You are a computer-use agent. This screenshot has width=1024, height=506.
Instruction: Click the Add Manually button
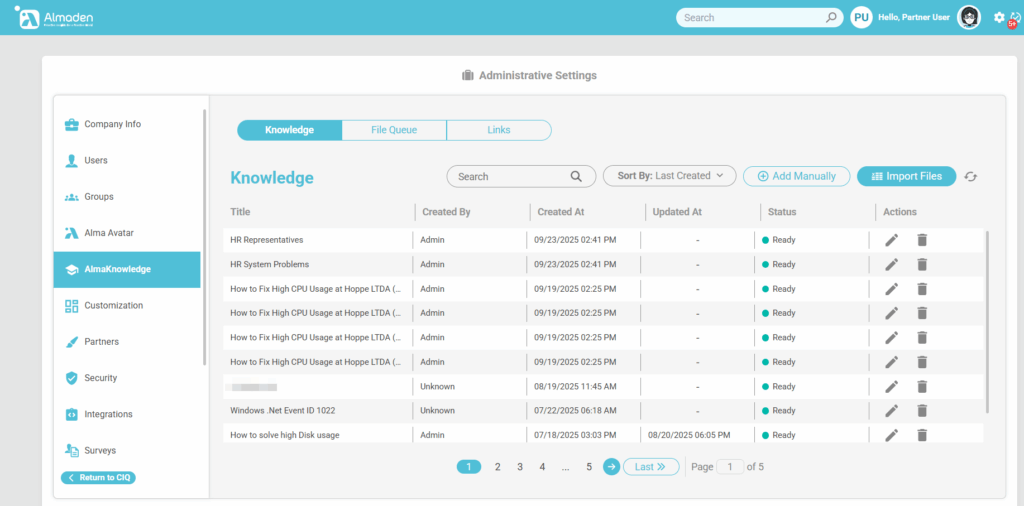coord(796,176)
